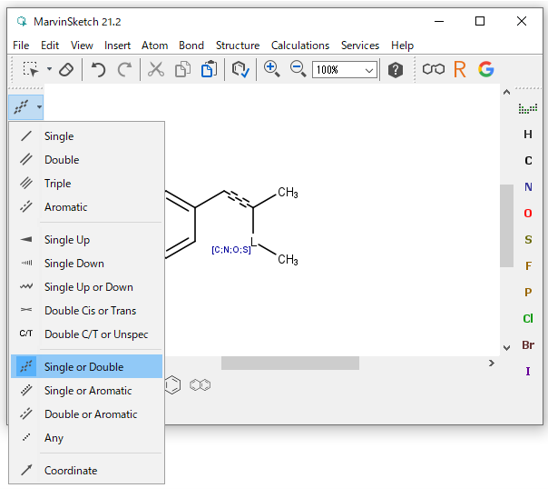This screenshot has width=548, height=489.
Task: Select the Chlorine Cl atom button
Action: 528,318
